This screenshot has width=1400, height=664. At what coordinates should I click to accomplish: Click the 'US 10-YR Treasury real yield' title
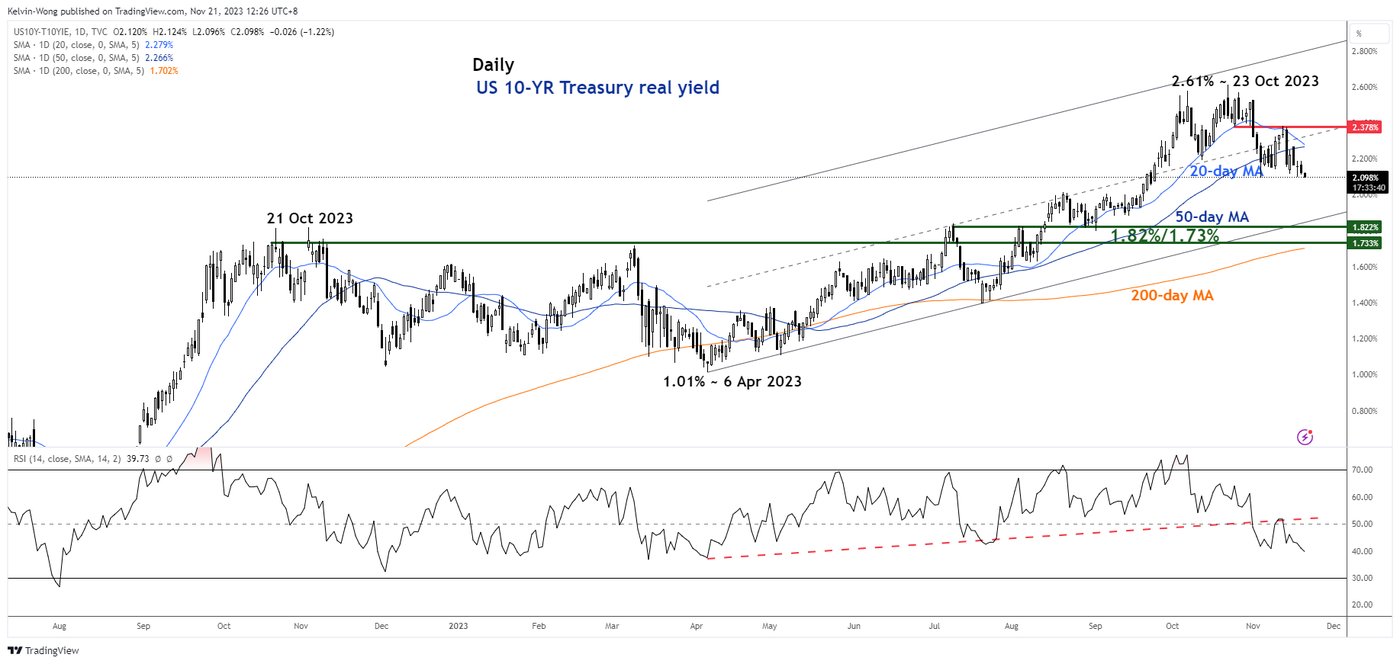597,88
